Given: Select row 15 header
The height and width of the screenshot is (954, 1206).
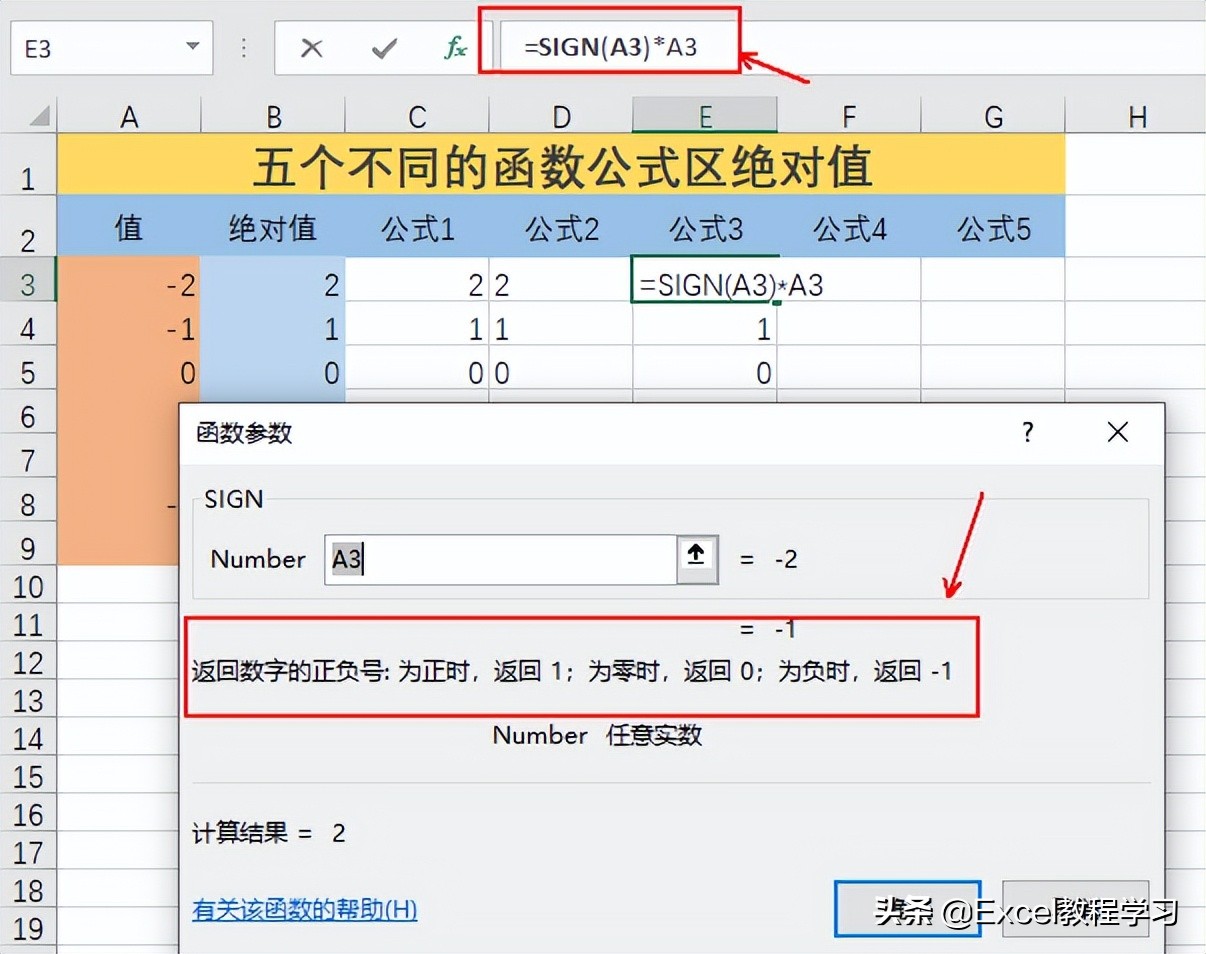Looking at the screenshot, I should [28, 777].
